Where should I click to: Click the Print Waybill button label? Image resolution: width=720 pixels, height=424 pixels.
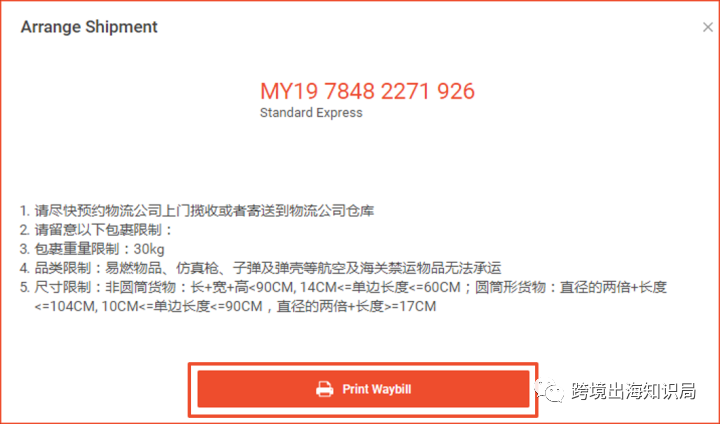pyautogui.click(x=377, y=389)
